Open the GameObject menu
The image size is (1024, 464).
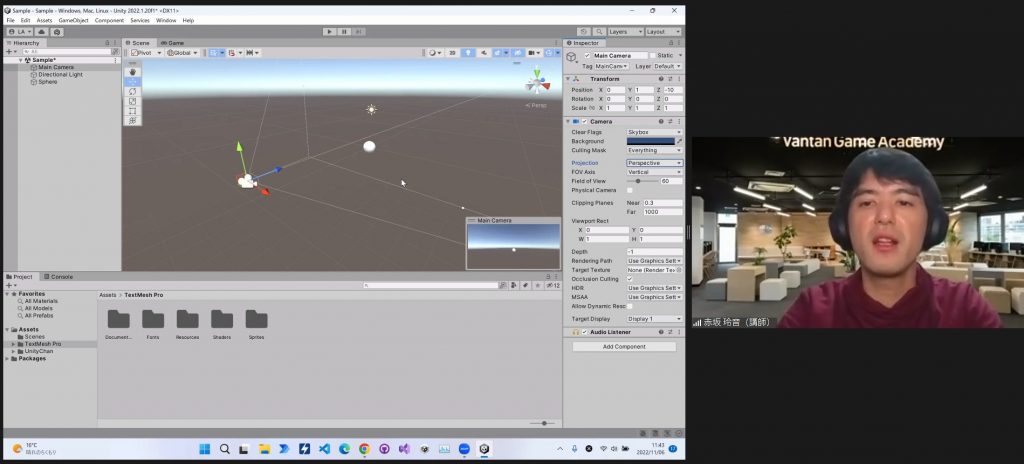(73, 20)
